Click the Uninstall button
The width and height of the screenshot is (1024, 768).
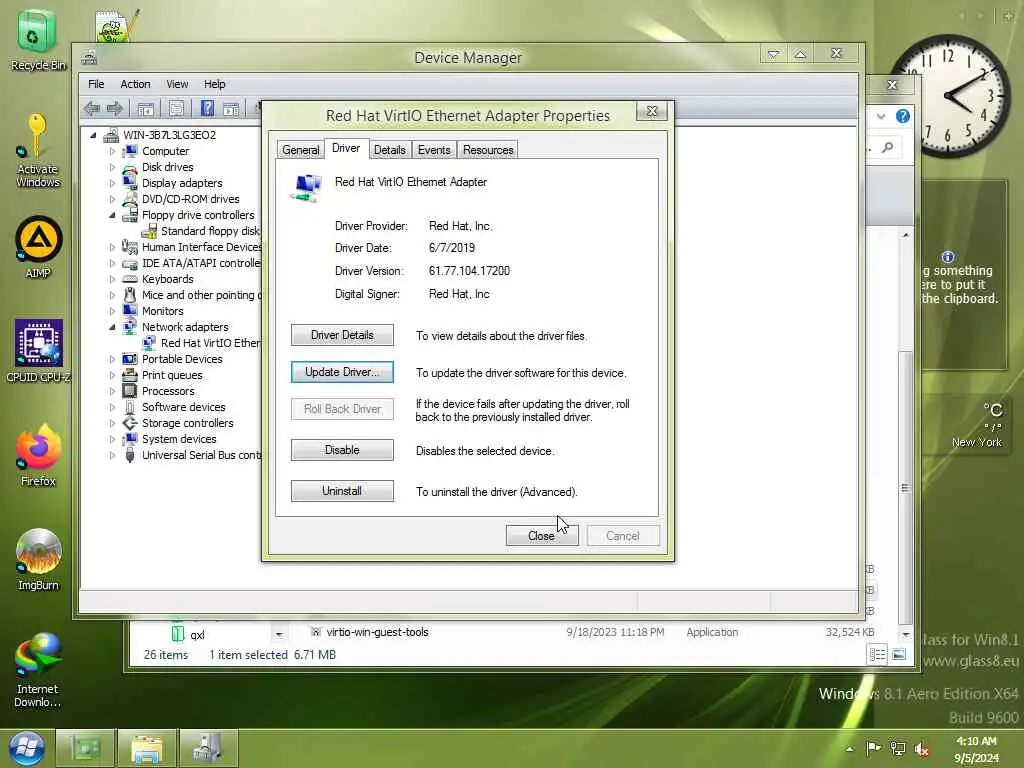342,491
